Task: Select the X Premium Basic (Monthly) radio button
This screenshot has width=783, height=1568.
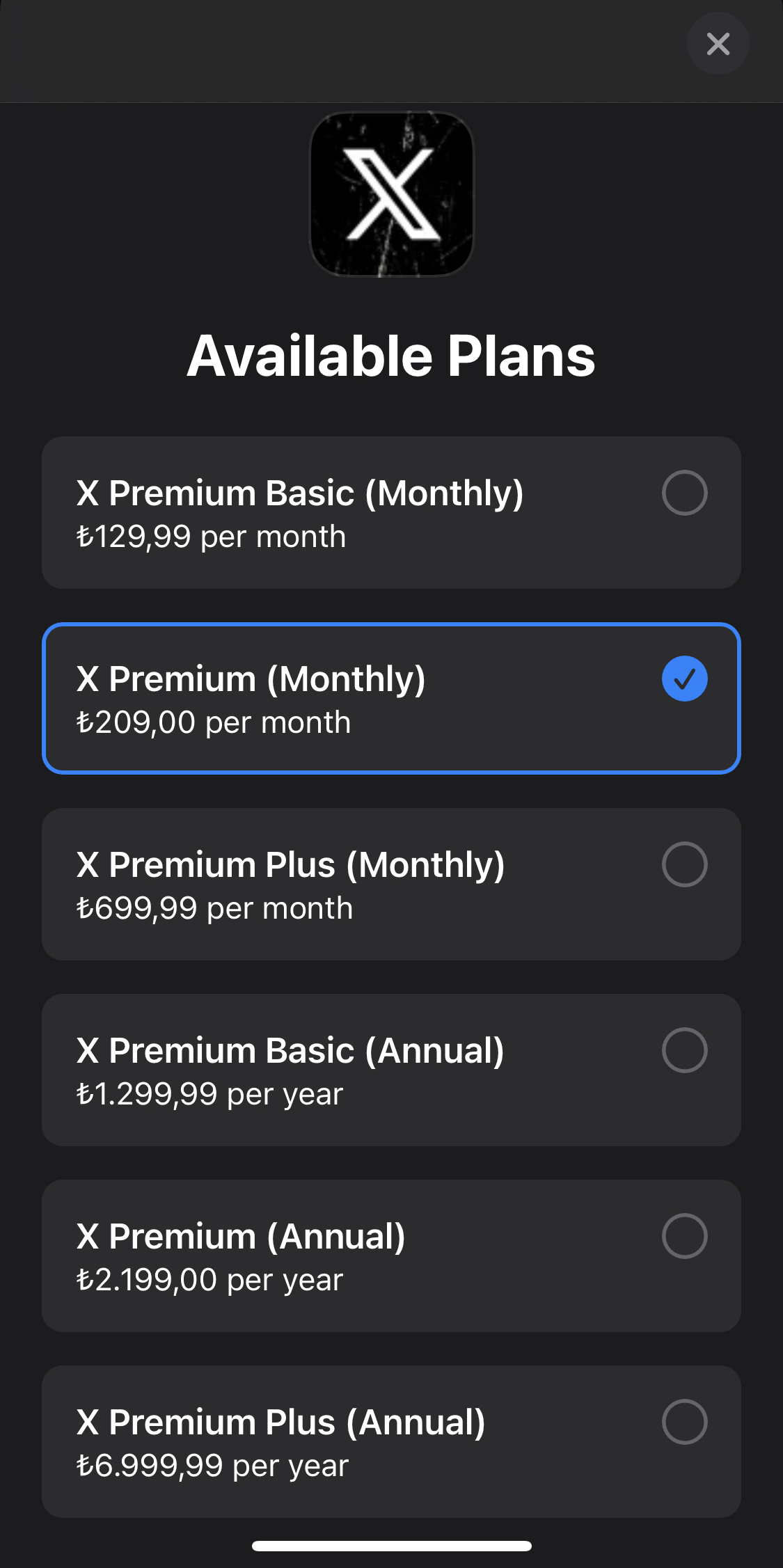Action: click(x=684, y=493)
